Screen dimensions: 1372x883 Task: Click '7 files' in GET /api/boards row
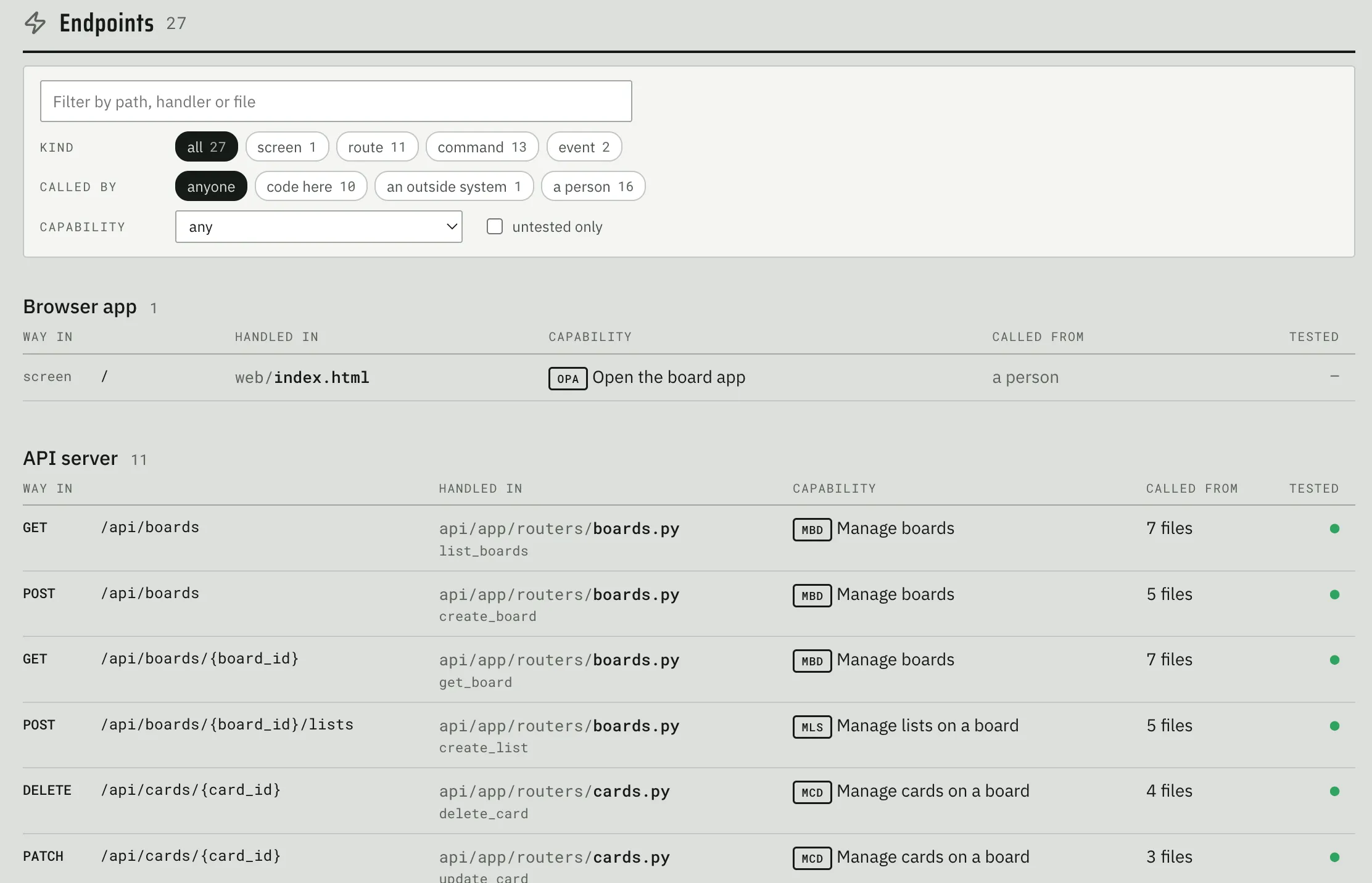[x=1169, y=528]
